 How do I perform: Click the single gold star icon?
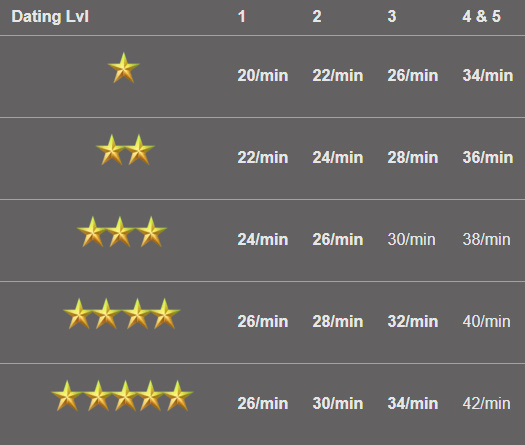click(124, 68)
